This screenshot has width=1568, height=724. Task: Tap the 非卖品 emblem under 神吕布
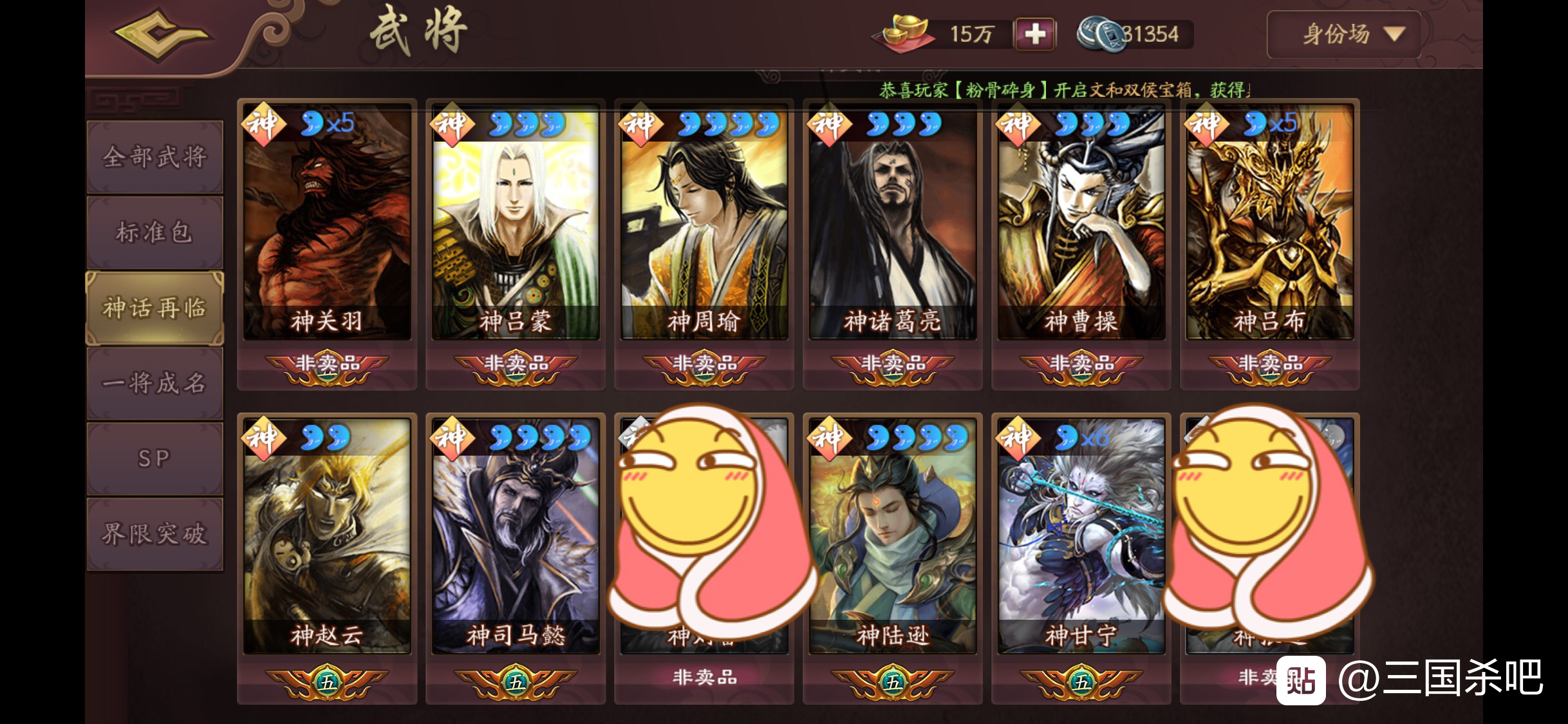[x=1270, y=367]
